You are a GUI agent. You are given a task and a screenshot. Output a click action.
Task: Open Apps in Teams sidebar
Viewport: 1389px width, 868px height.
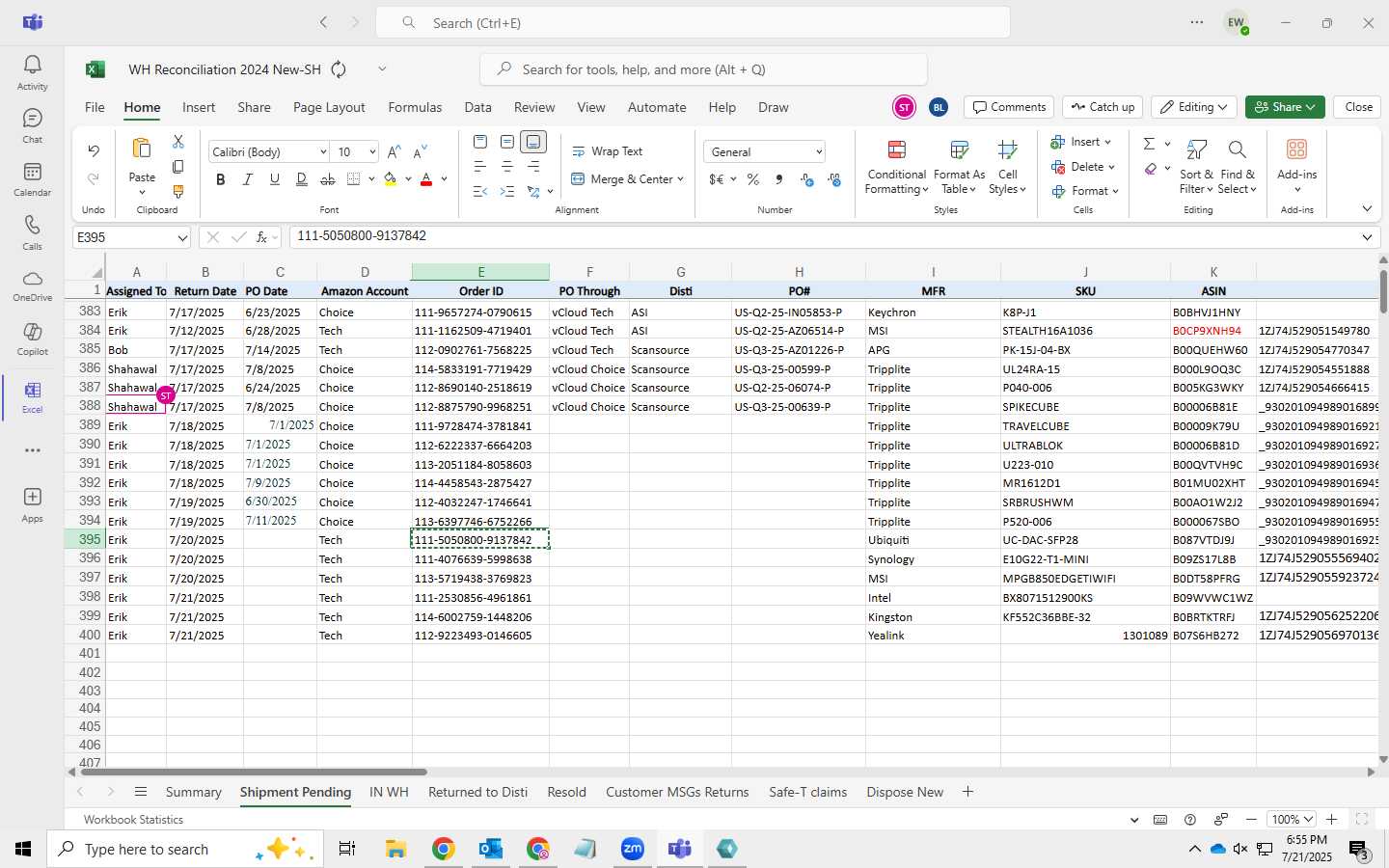[x=32, y=503]
